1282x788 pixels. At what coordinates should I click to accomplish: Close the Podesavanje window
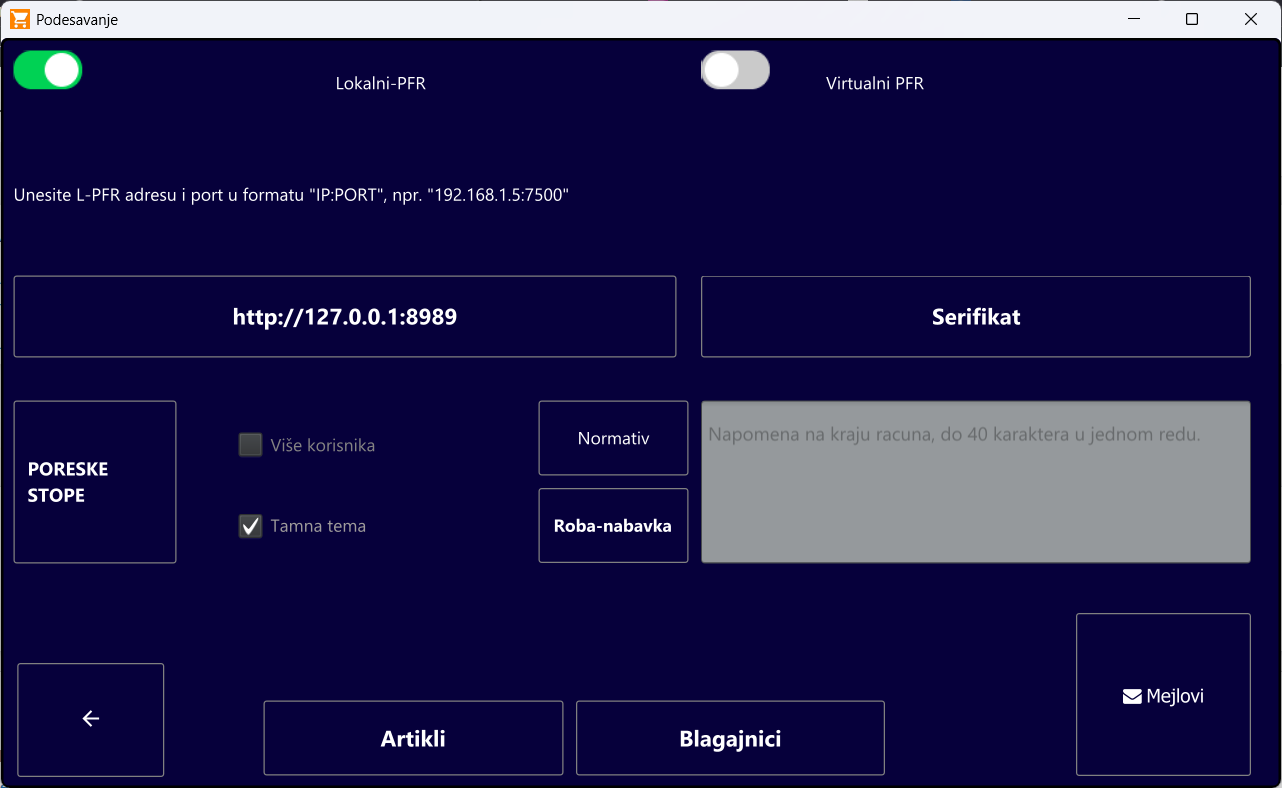point(1250,19)
